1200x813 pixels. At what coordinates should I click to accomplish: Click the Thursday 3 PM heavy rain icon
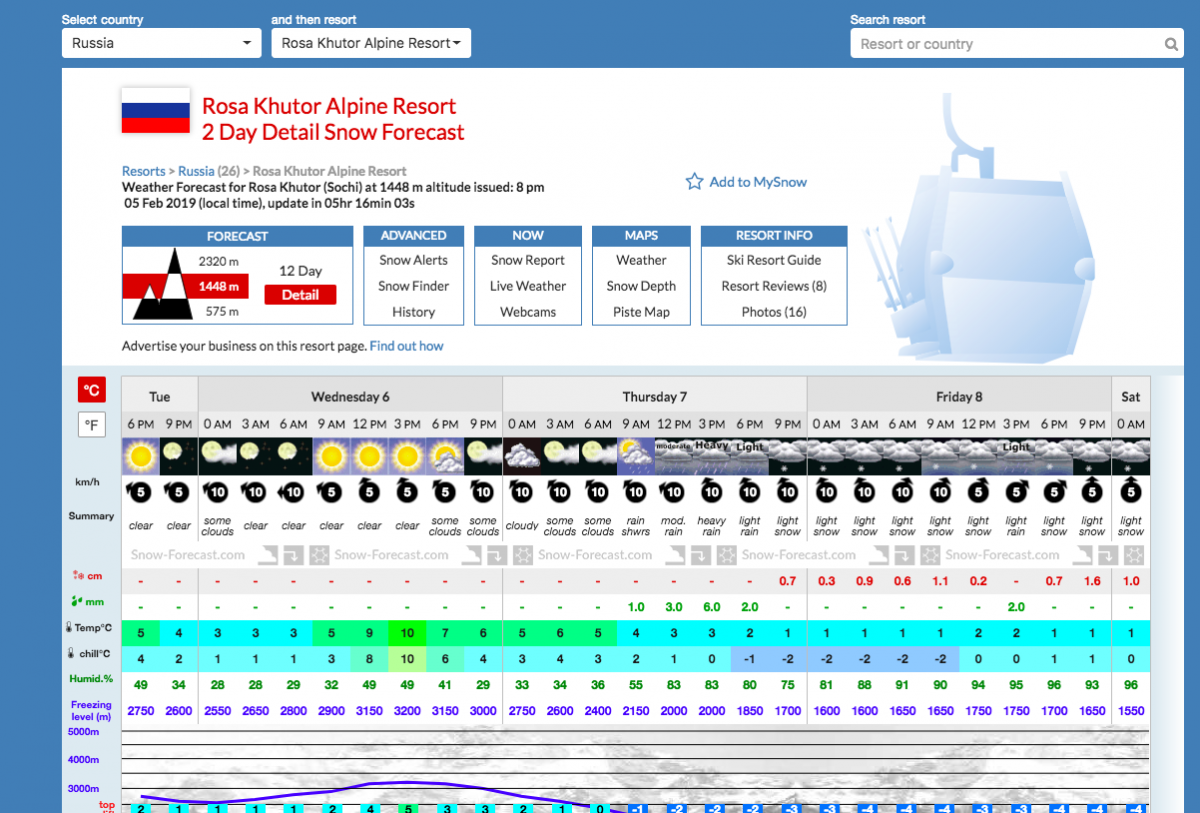pos(711,456)
